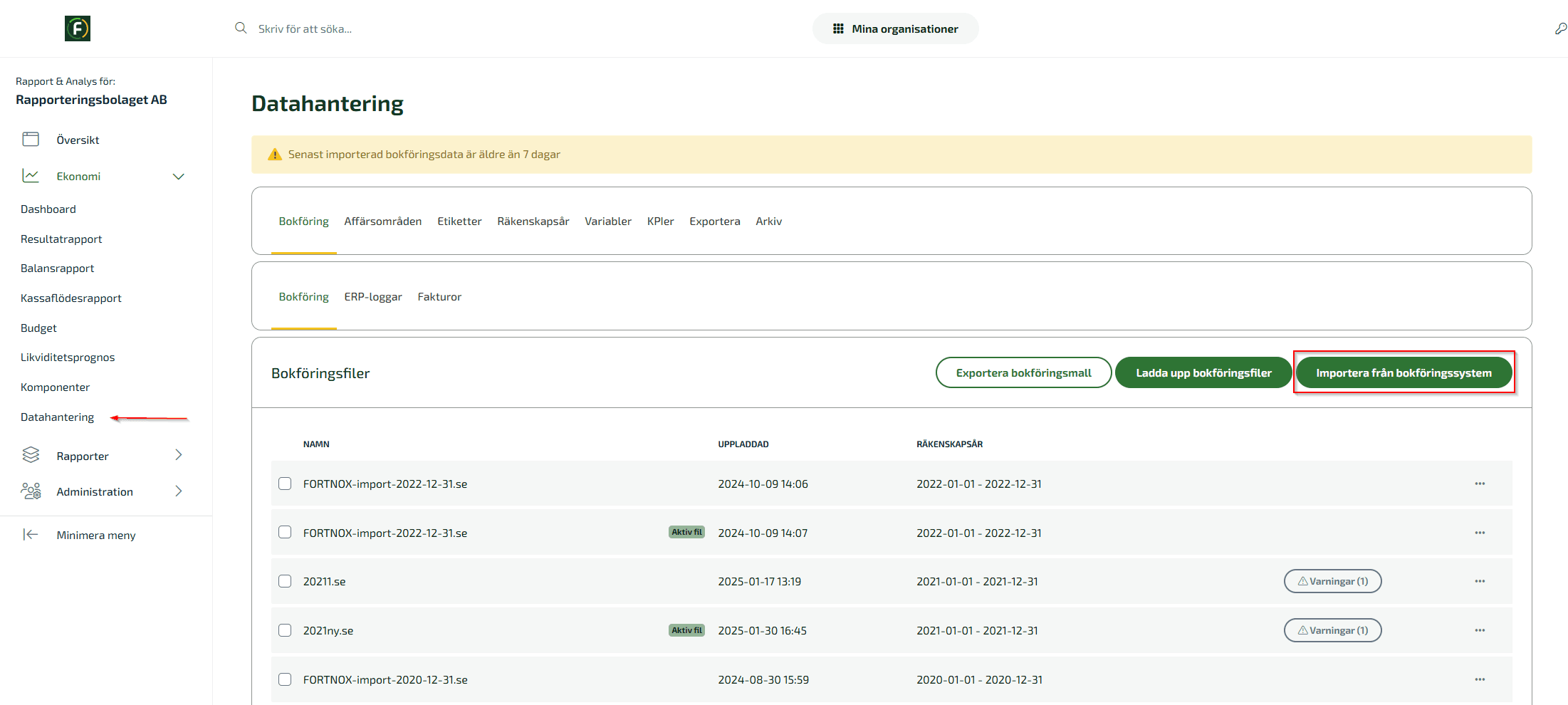View Varningar (1) for 2021ny.se
Viewport: 1568px width, 705px height.
[1332, 630]
